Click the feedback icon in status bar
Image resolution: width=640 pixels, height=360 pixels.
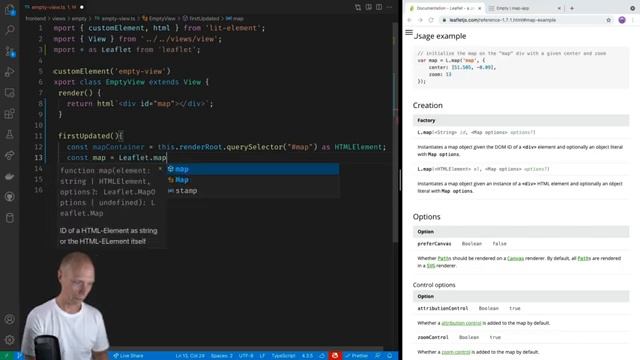(x=378, y=356)
